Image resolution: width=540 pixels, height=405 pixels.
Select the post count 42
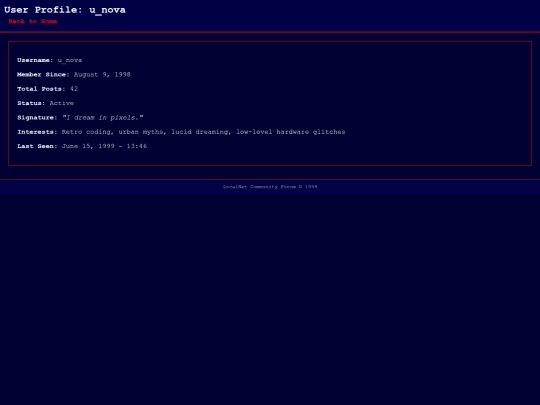click(74, 89)
